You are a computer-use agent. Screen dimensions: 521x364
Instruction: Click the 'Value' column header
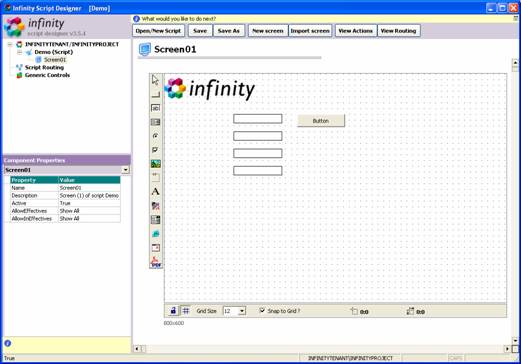tap(89, 180)
